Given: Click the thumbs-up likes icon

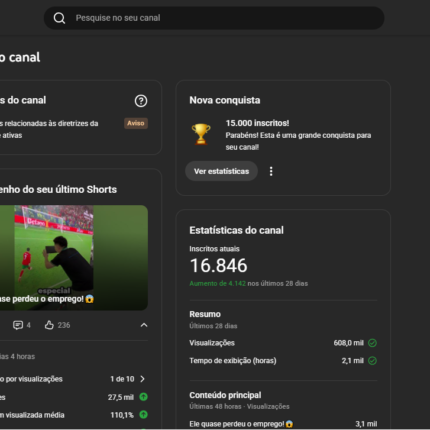Looking at the screenshot, I should coord(49,325).
